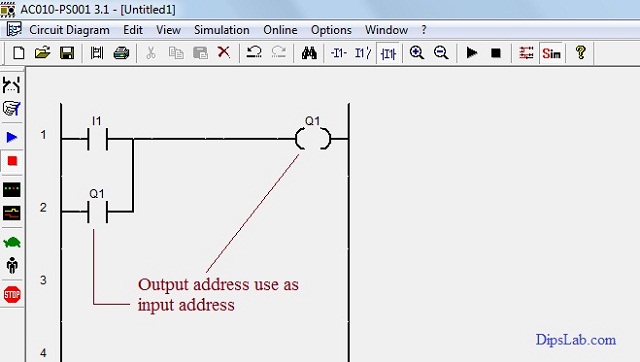Save the circuit with the floppy disk icon
This screenshot has width=640, height=362.
67,53
